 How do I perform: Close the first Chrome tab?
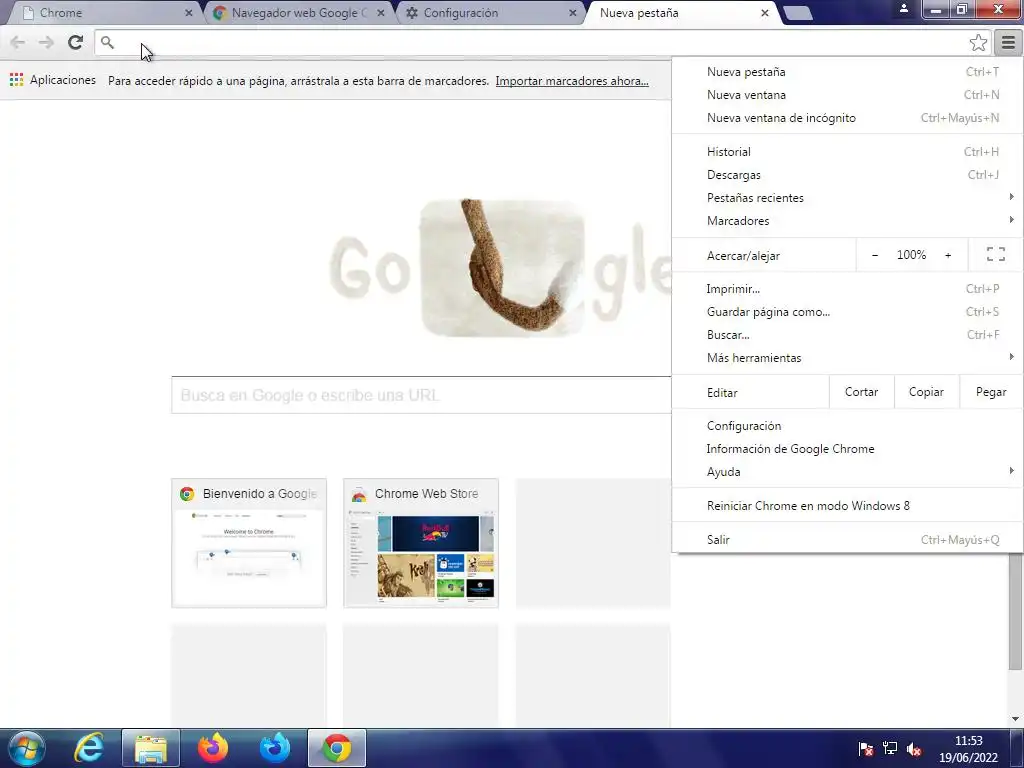[189, 13]
